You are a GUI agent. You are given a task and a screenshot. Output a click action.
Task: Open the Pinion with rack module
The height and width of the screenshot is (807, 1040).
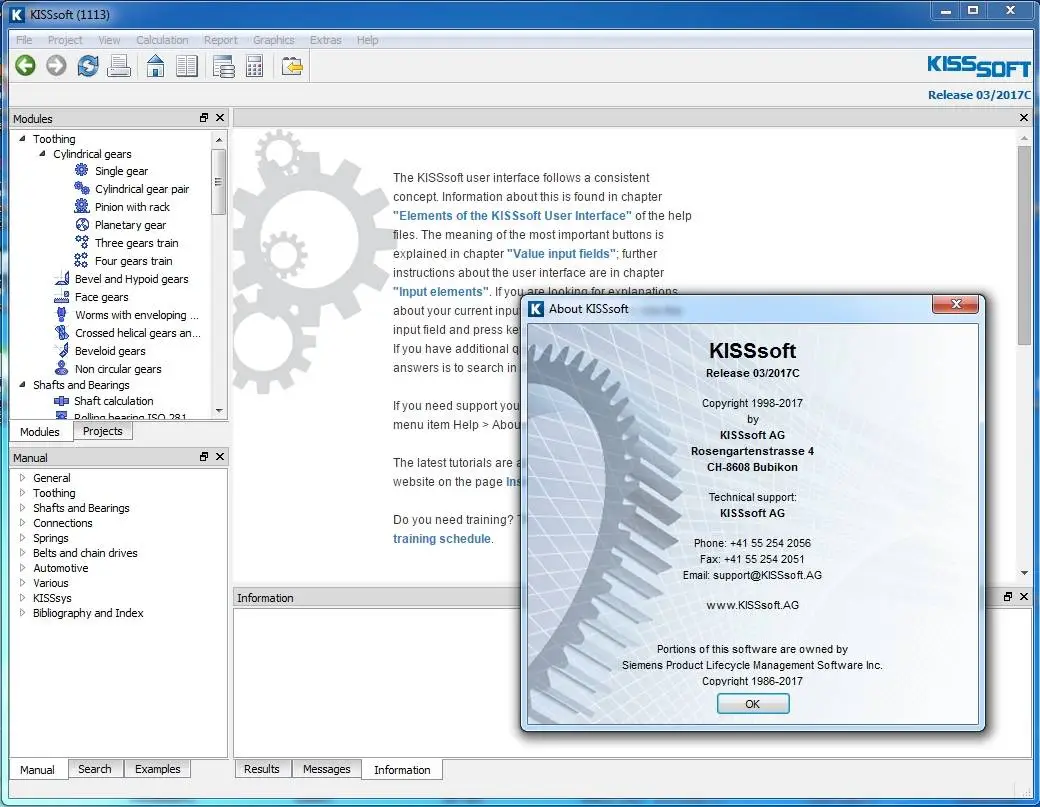pos(132,207)
